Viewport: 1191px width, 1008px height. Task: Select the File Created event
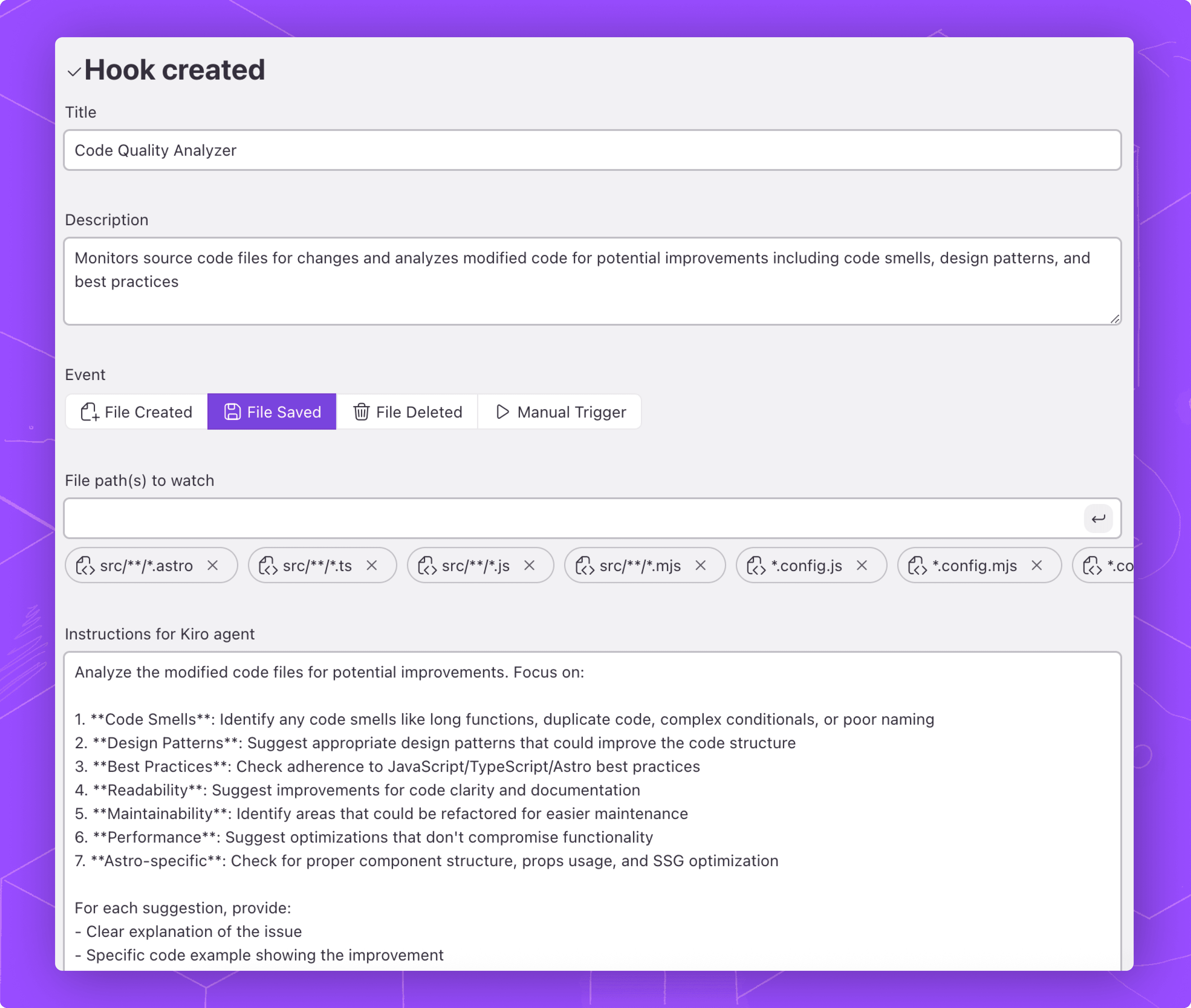point(137,412)
